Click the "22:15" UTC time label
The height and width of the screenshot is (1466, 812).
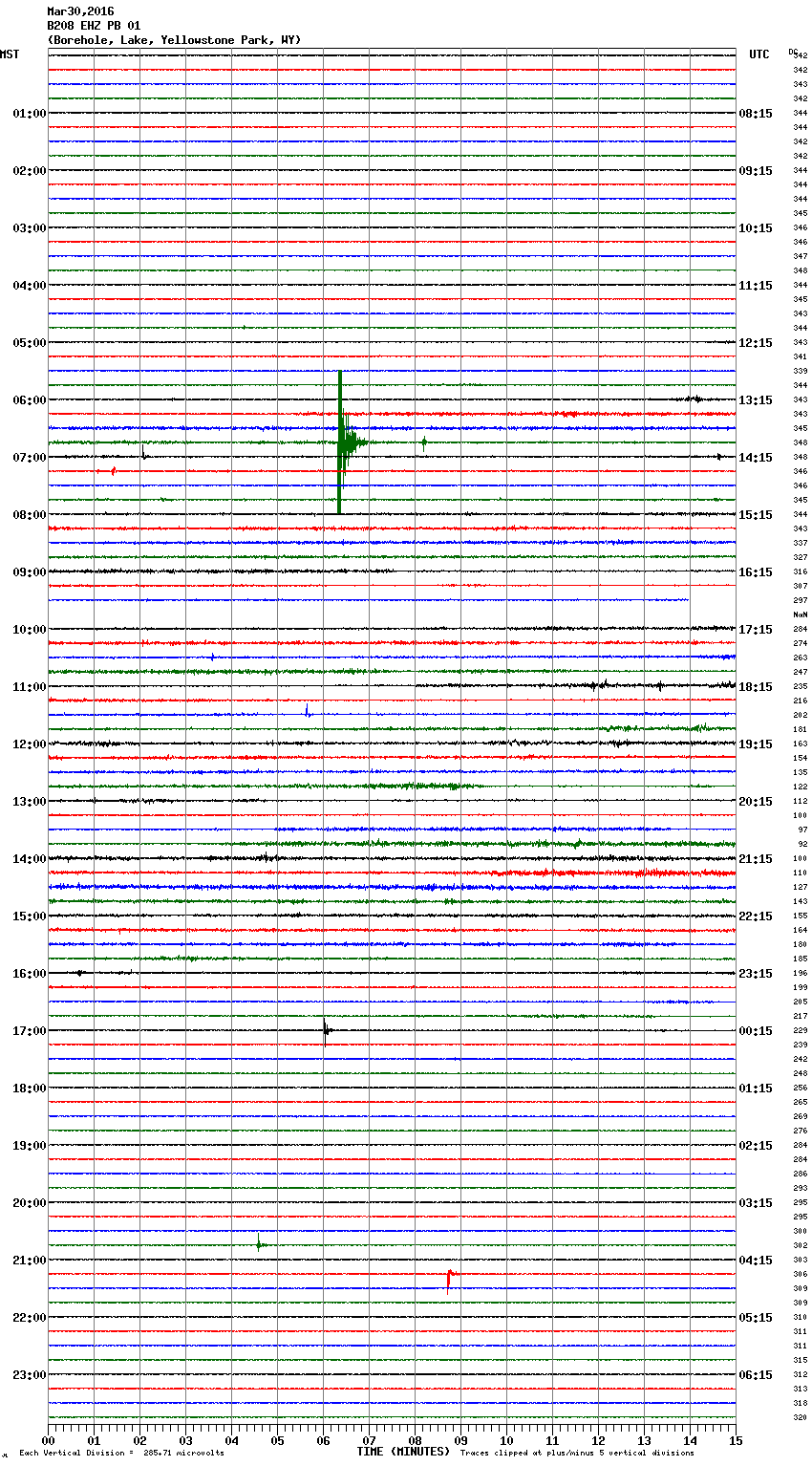click(756, 916)
